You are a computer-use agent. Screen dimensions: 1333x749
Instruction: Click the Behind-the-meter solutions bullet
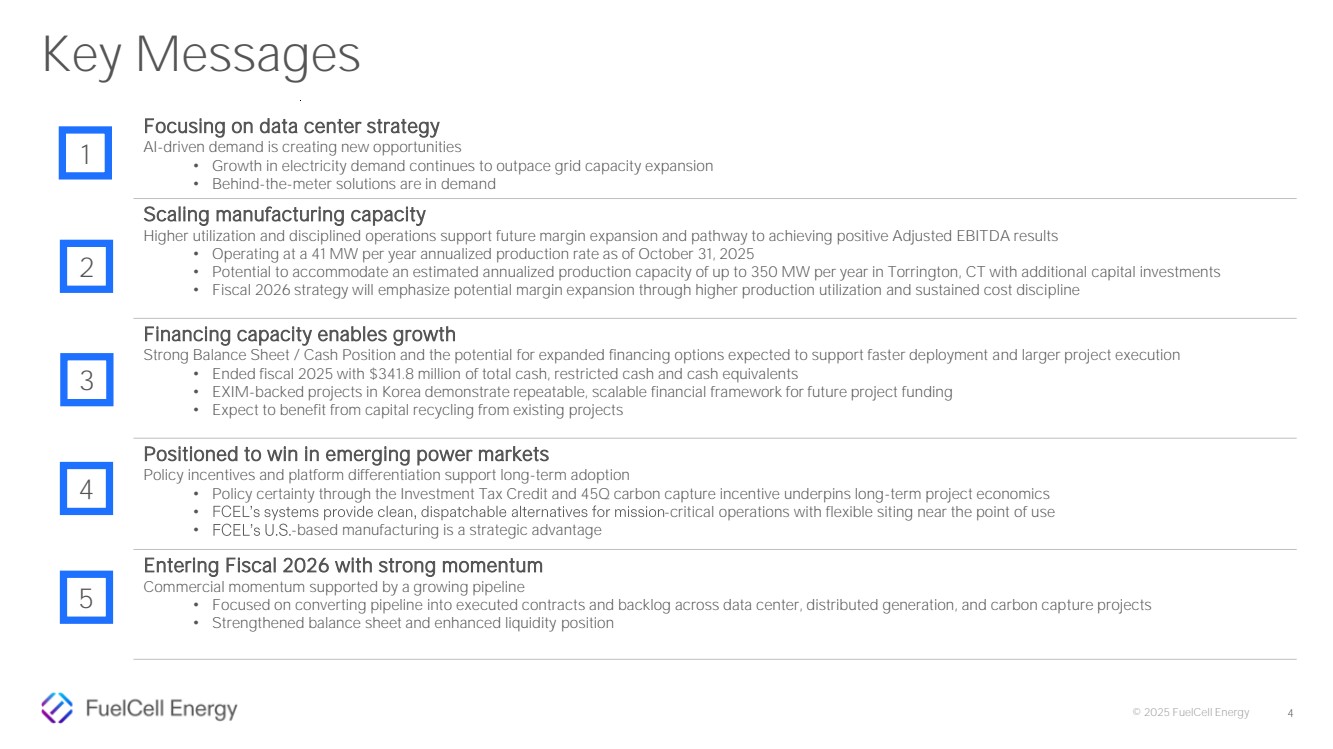(353, 184)
